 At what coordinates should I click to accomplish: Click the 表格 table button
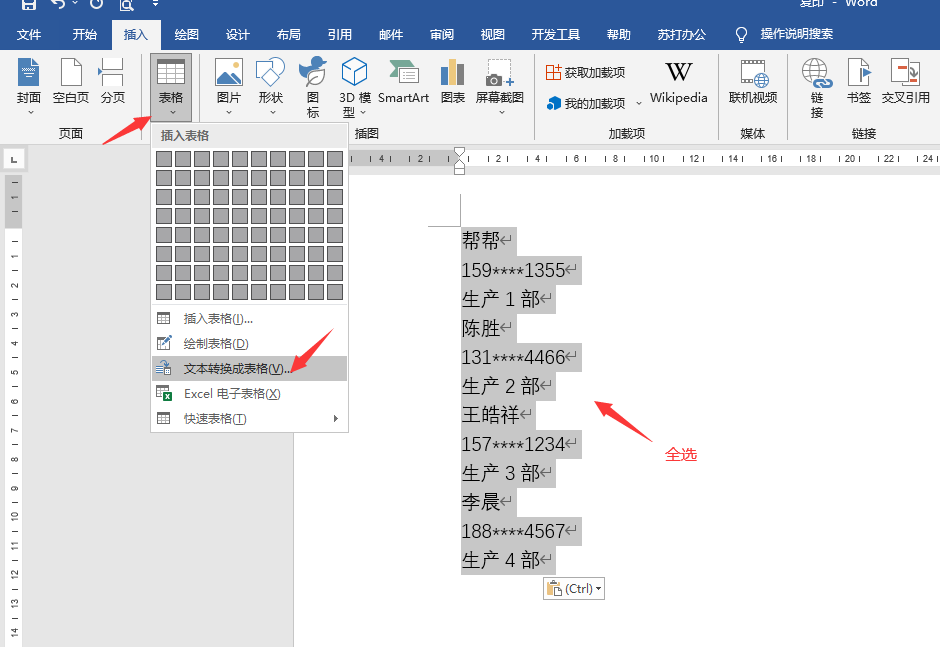(x=171, y=87)
